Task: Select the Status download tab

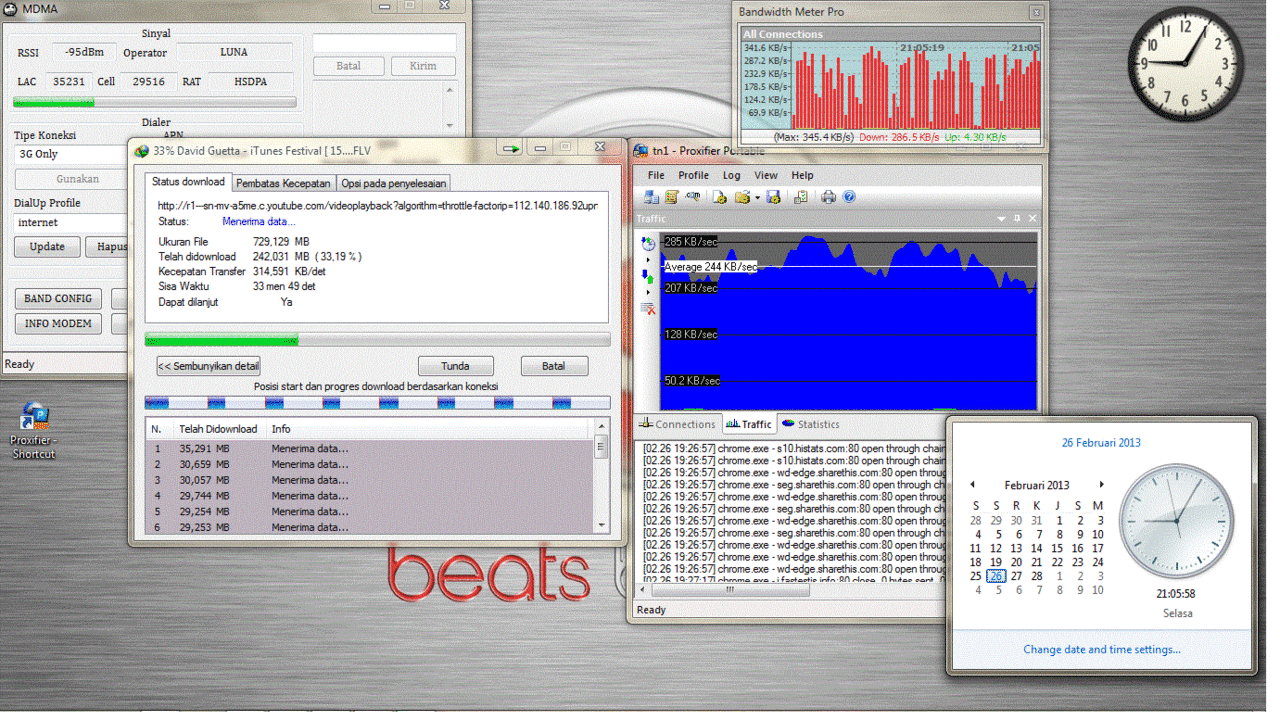Action: [188, 182]
